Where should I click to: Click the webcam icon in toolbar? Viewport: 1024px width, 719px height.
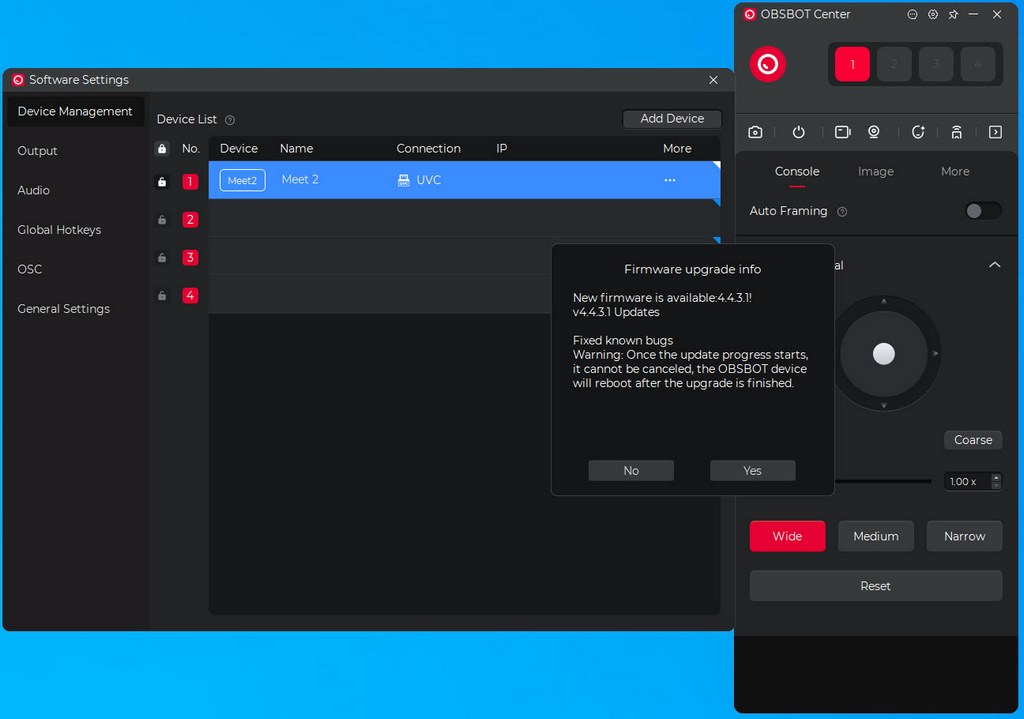click(x=874, y=133)
